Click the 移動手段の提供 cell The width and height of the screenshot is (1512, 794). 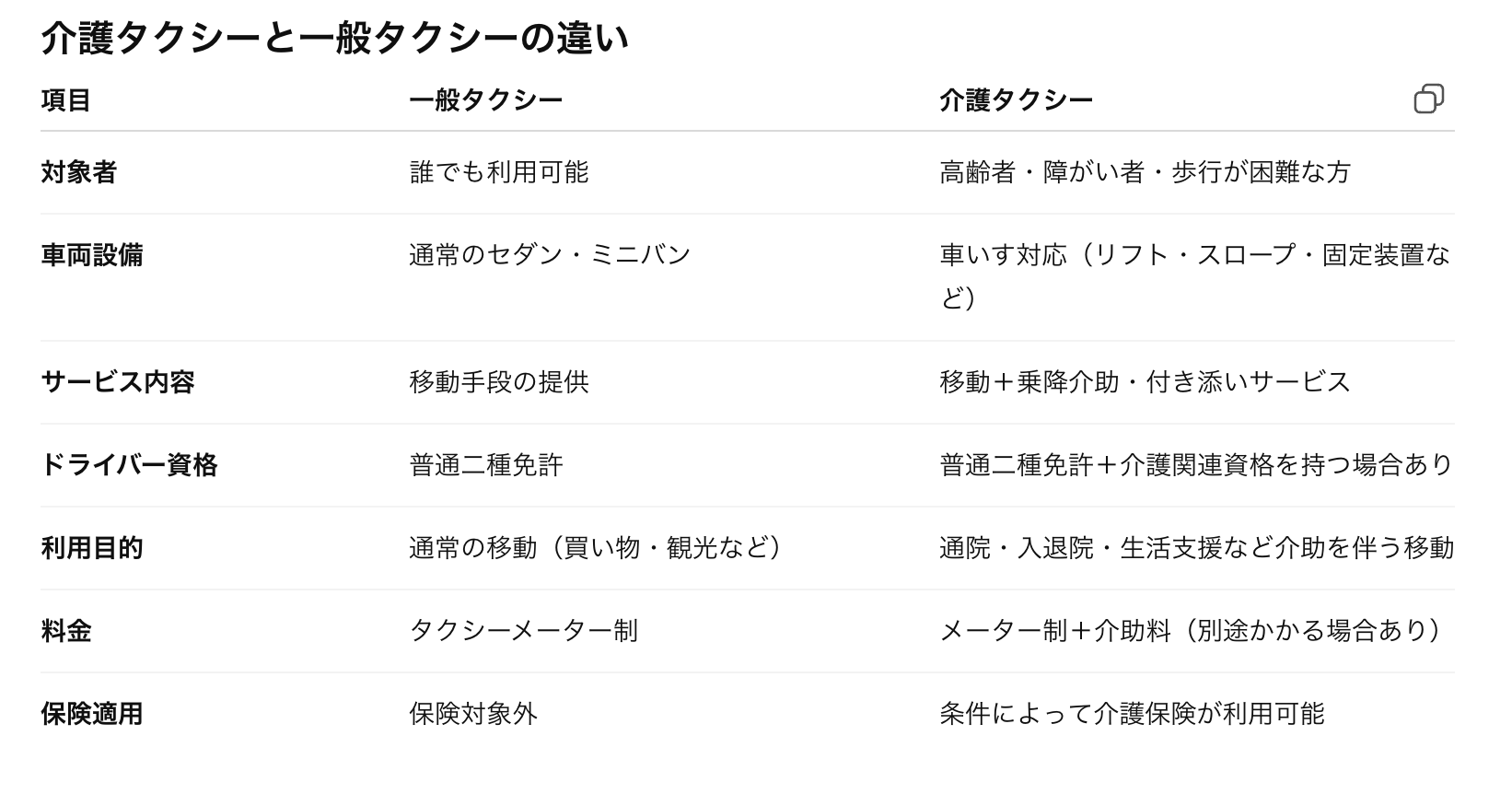click(498, 382)
